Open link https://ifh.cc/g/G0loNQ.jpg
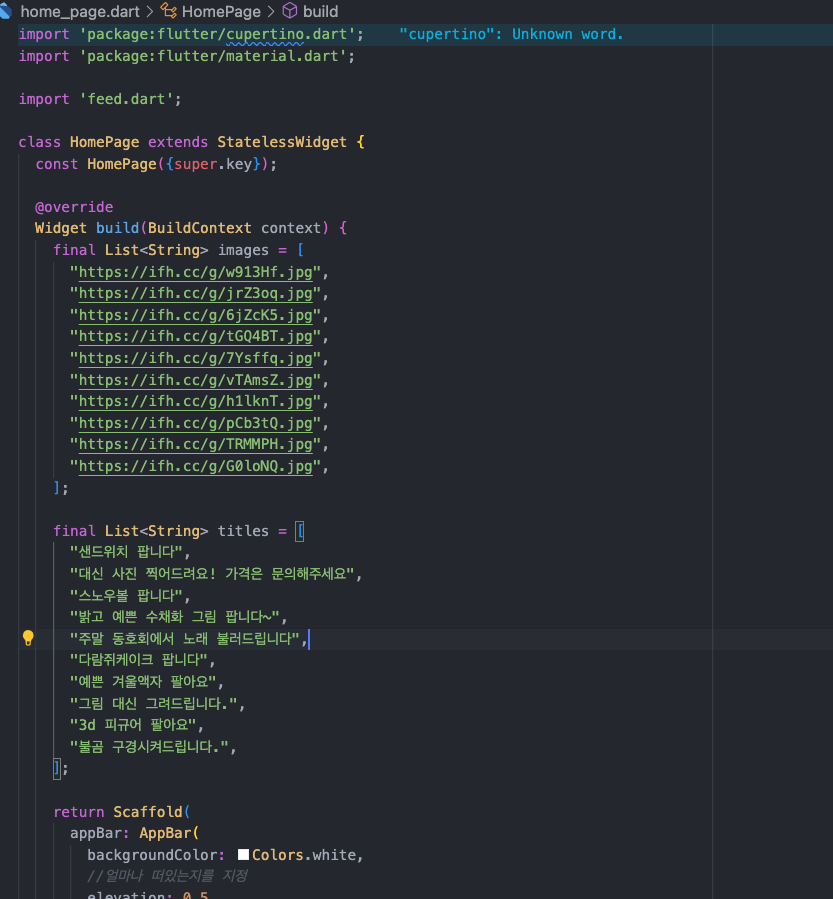833x899 pixels. [x=195, y=466]
